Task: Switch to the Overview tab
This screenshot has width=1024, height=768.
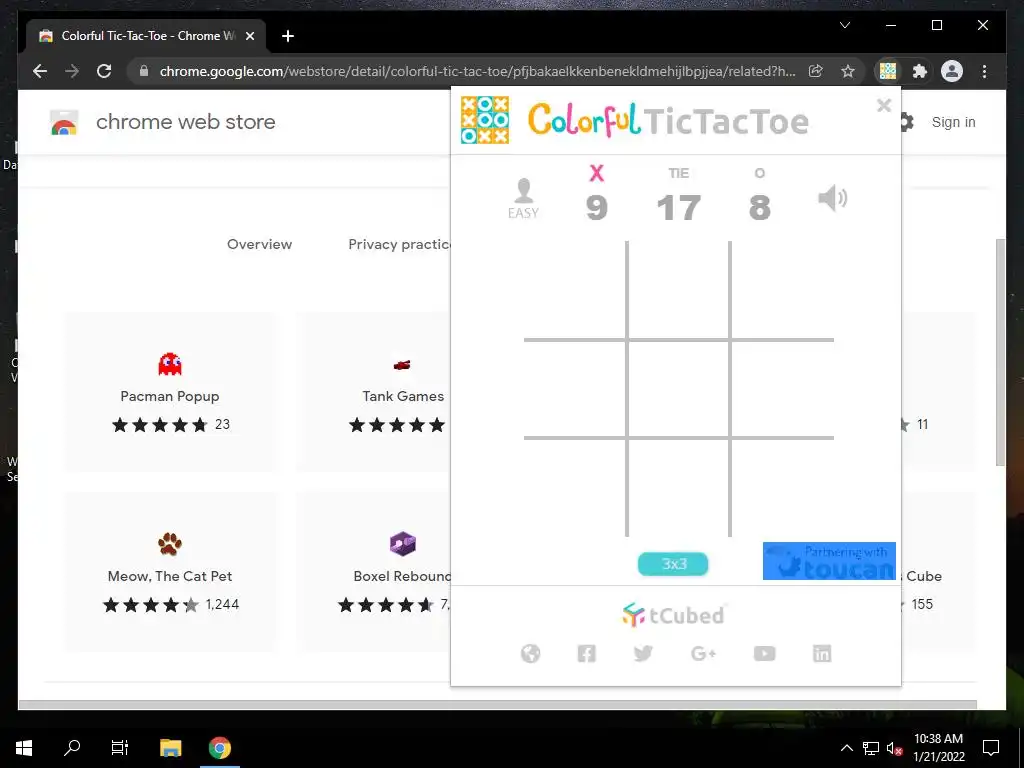Action: (x=259, y=244)
